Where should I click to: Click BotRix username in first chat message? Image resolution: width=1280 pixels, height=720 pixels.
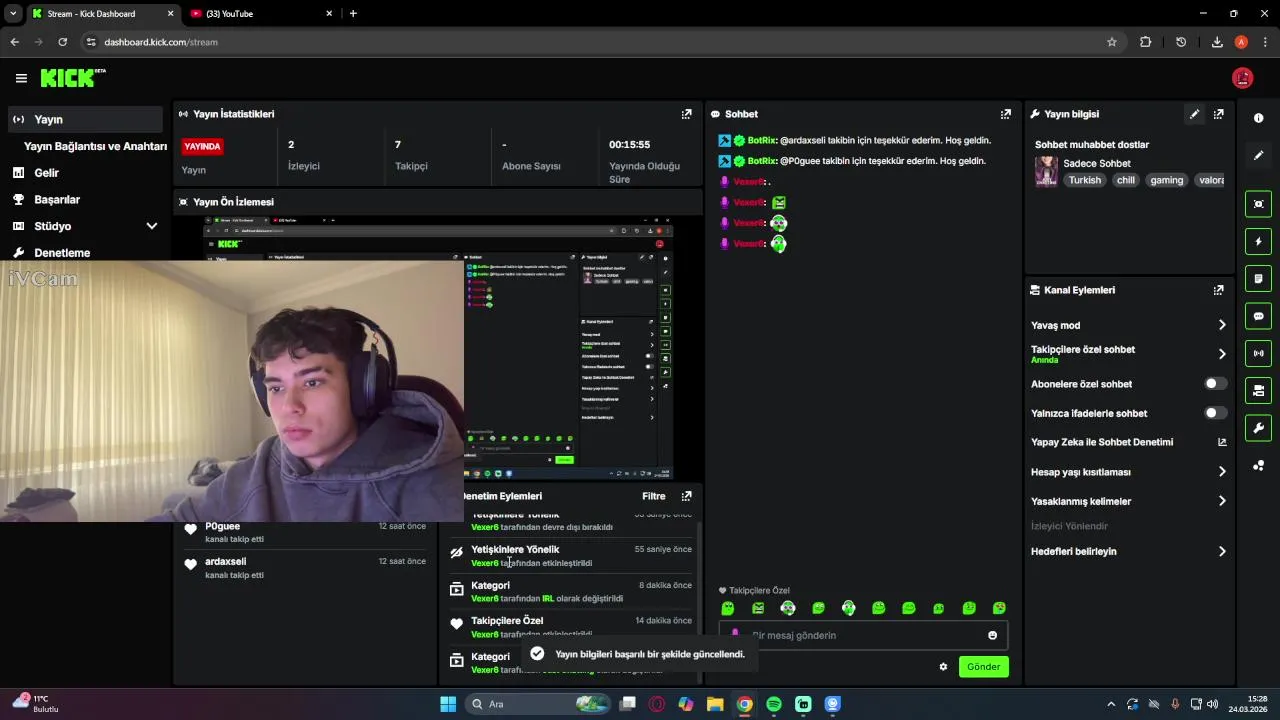(x=761, y=141)
